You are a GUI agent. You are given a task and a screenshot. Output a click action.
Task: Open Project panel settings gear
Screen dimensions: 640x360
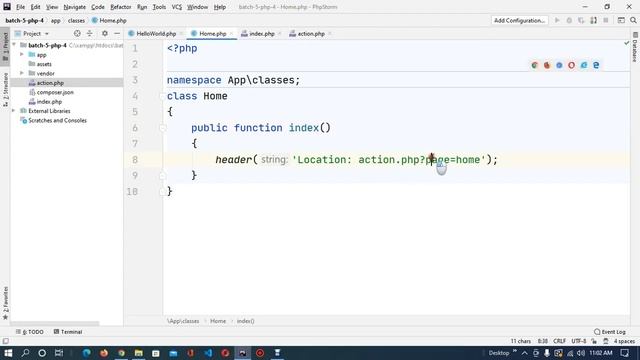[x=105, y=33]
